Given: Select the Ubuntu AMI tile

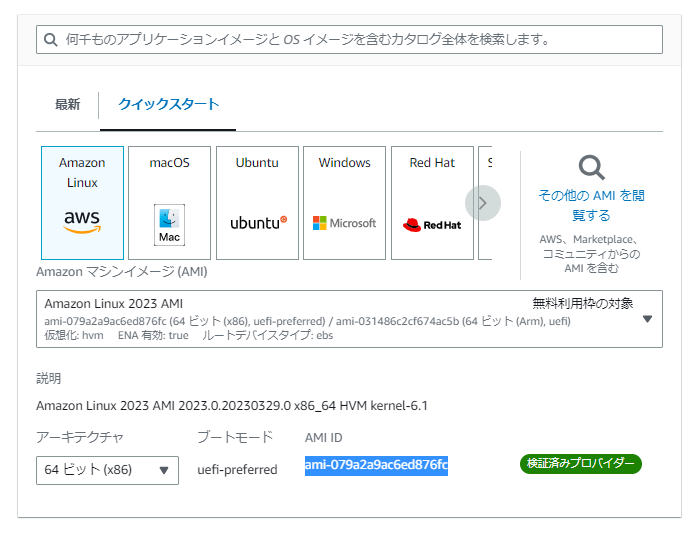Looking at the screenshot, I should pyautogui.click(x=257, y=203).
